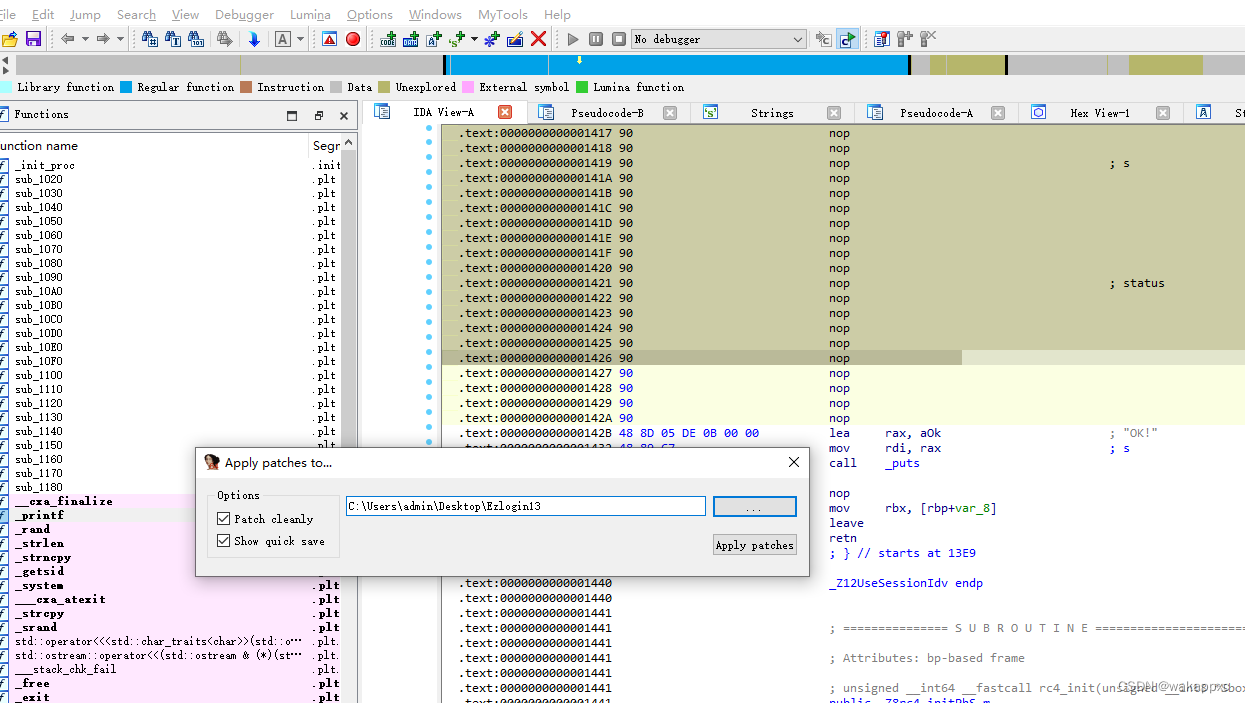Click the blue asterisk array icon
The image size is (1245, 703).
click(491, 39)
